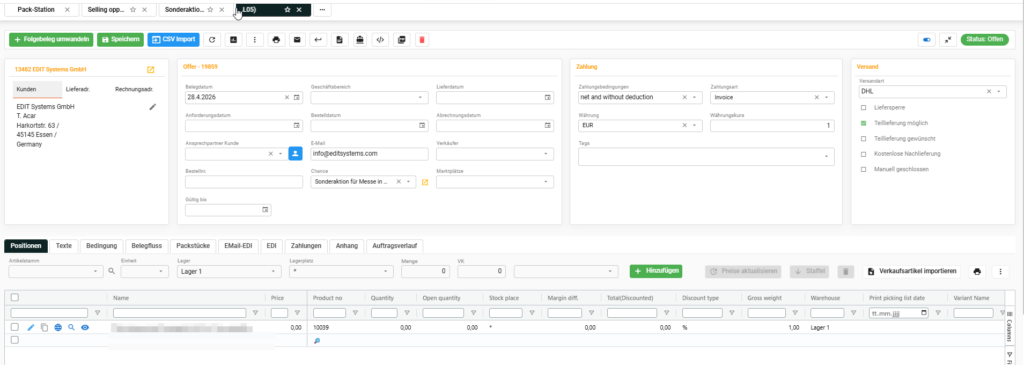Screen dimensions: 1024x365
Task: Edit customer address with pencil icon
Action: (x=153, y=106)
